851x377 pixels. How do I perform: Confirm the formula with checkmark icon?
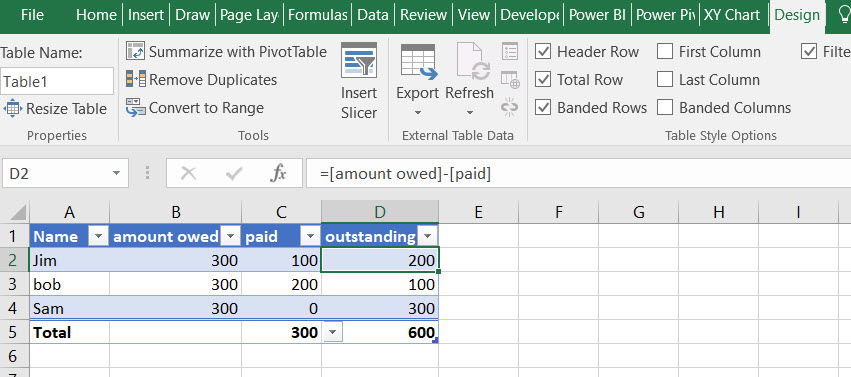(x=233, y=174)
